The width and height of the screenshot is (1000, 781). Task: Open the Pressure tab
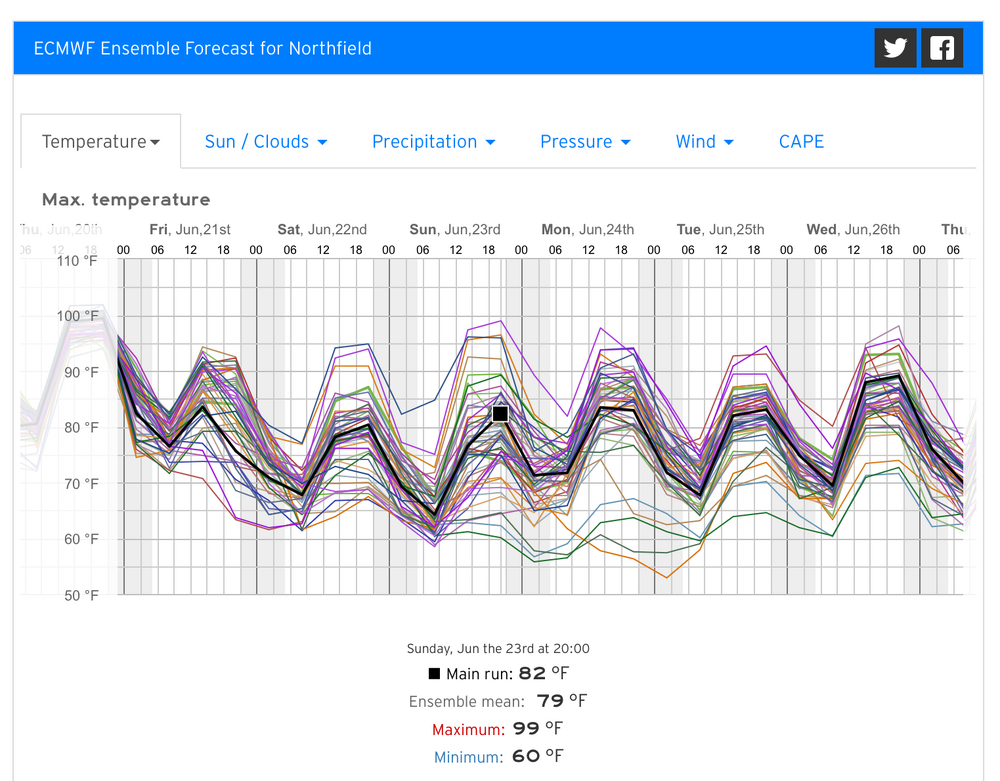coord(585,142)
